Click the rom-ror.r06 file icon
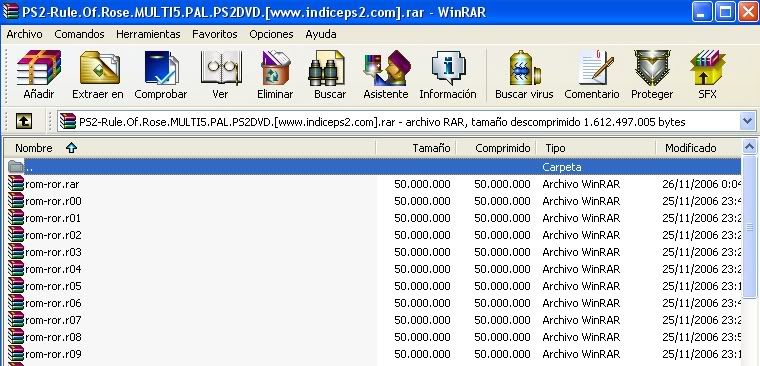 tap(16, 302)
